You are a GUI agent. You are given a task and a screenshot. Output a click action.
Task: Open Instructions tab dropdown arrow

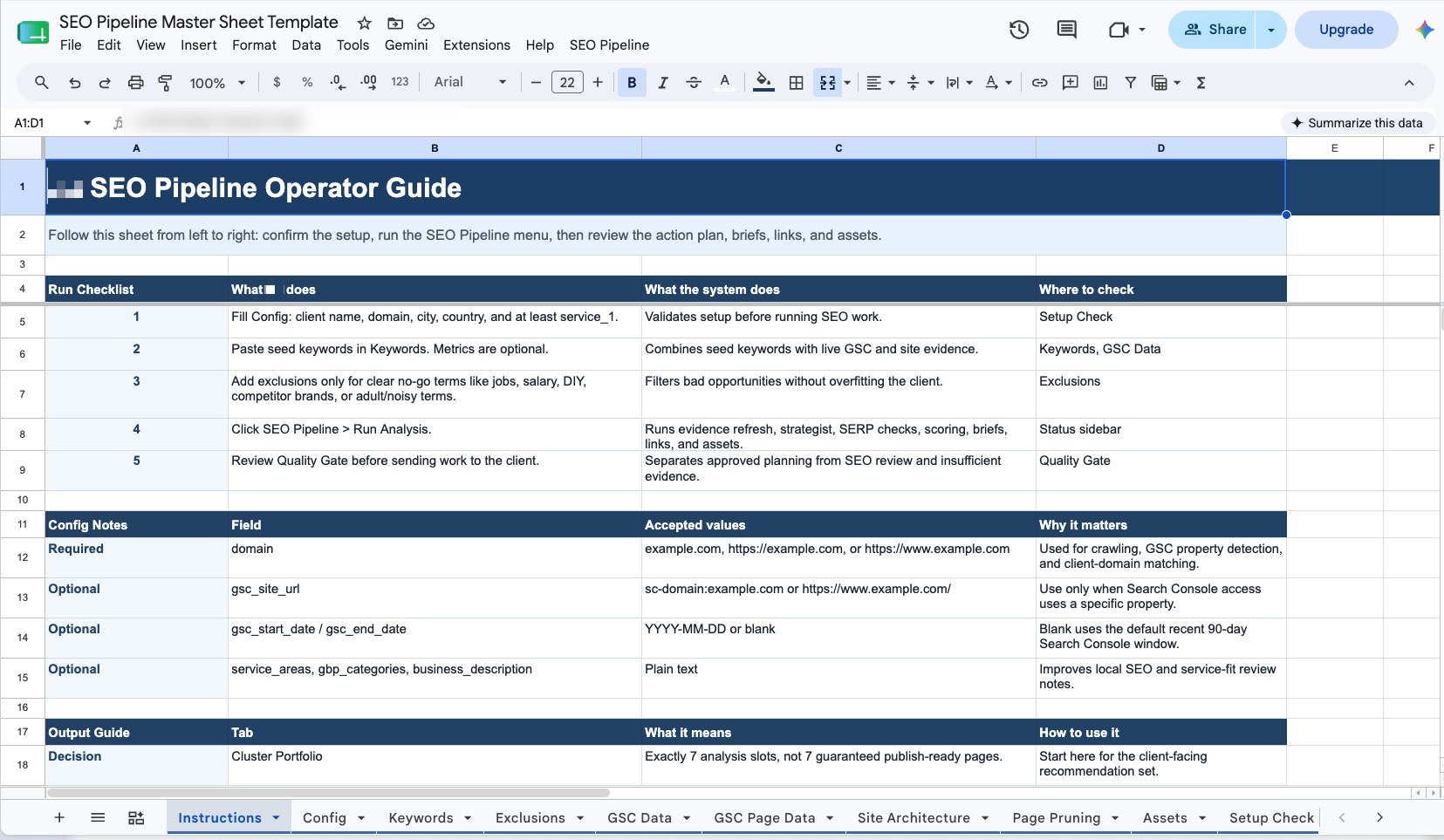tap(276, 817)
